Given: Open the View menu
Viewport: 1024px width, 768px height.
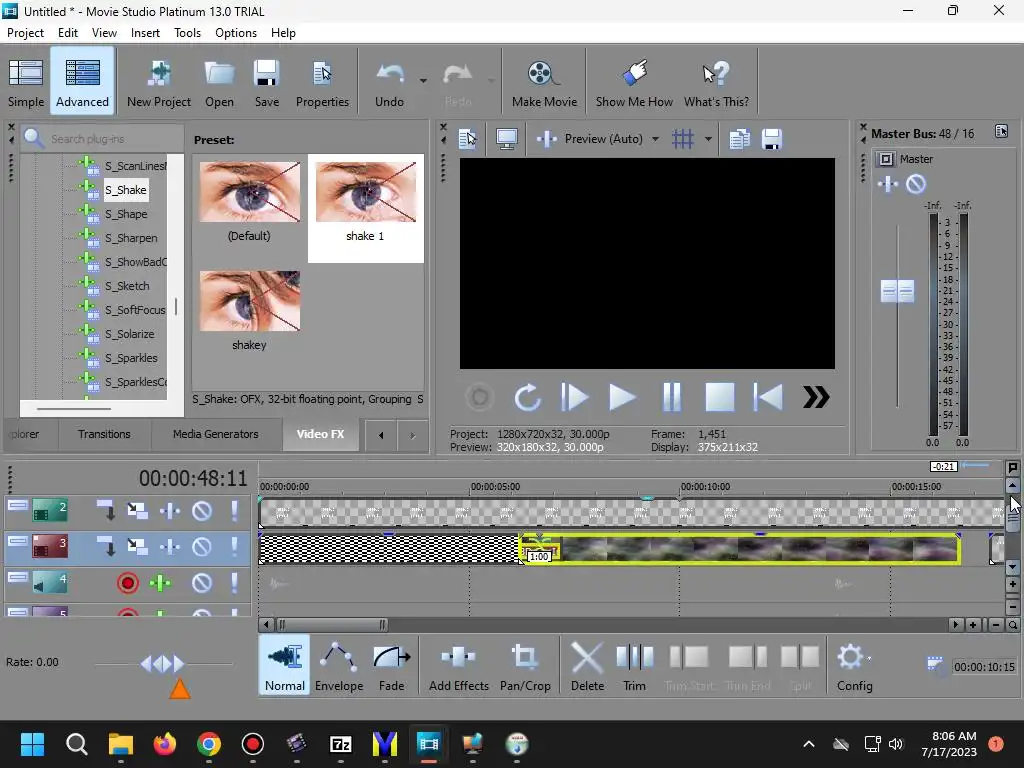Looking at the screenshot, I should click(104, 33).
